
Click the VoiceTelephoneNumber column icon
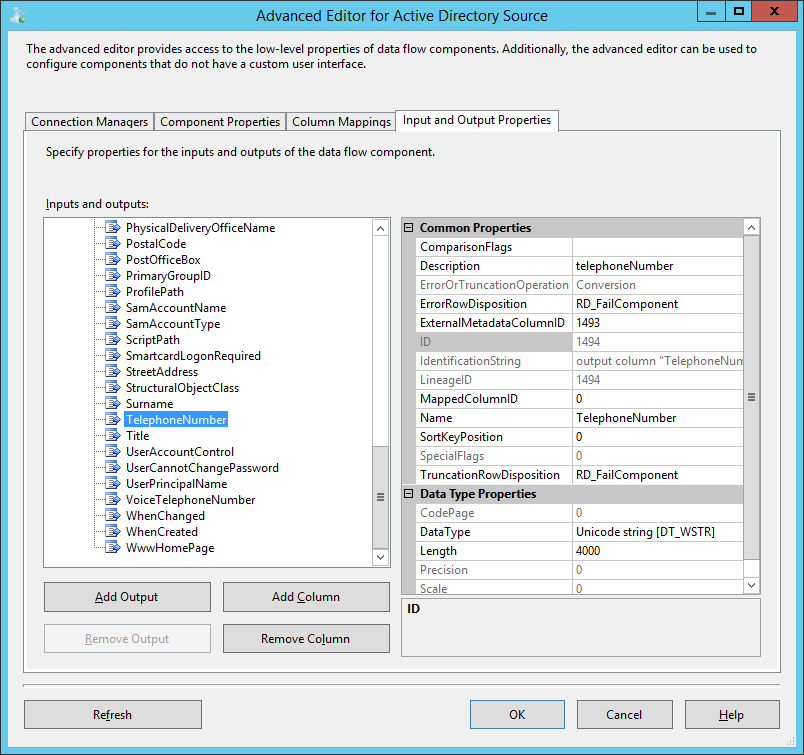pos(113,499)
